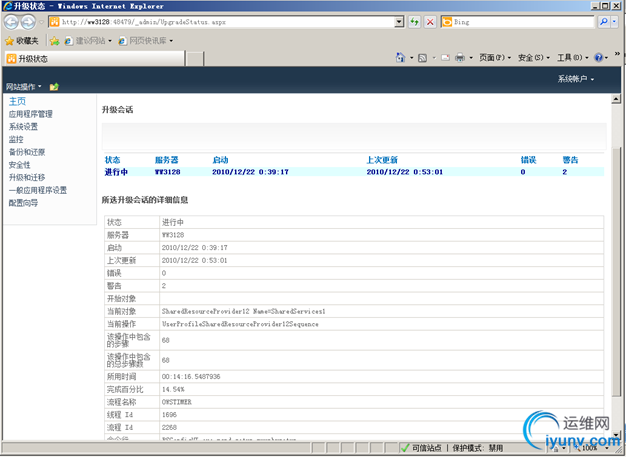
Task: Open 备份和还原 in the sidebar
Action: 27,152
